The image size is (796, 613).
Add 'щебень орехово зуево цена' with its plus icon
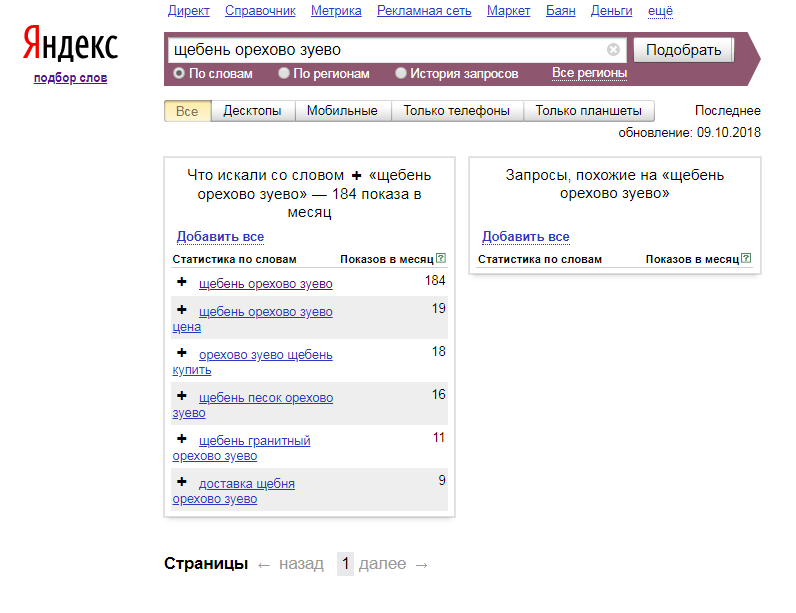click(182, 310)
